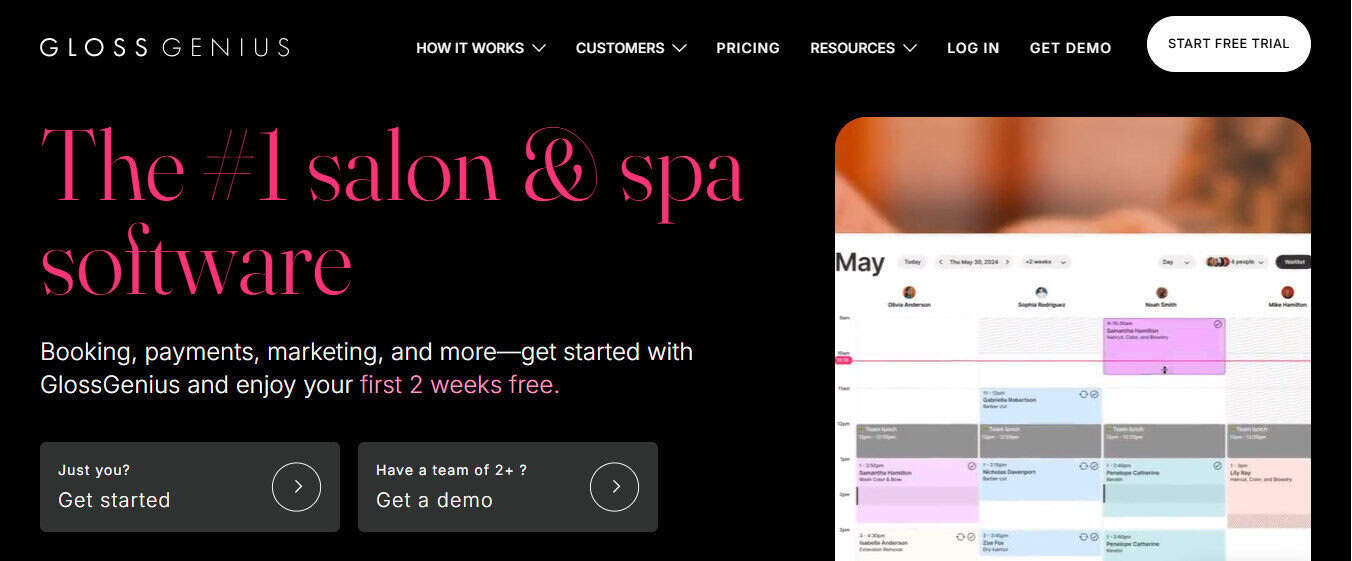The width and height of the screenshot is (1352, 561).
Task: Click Olivia Anderson's avatar in the calendar
Action: (x=909, y=292)
